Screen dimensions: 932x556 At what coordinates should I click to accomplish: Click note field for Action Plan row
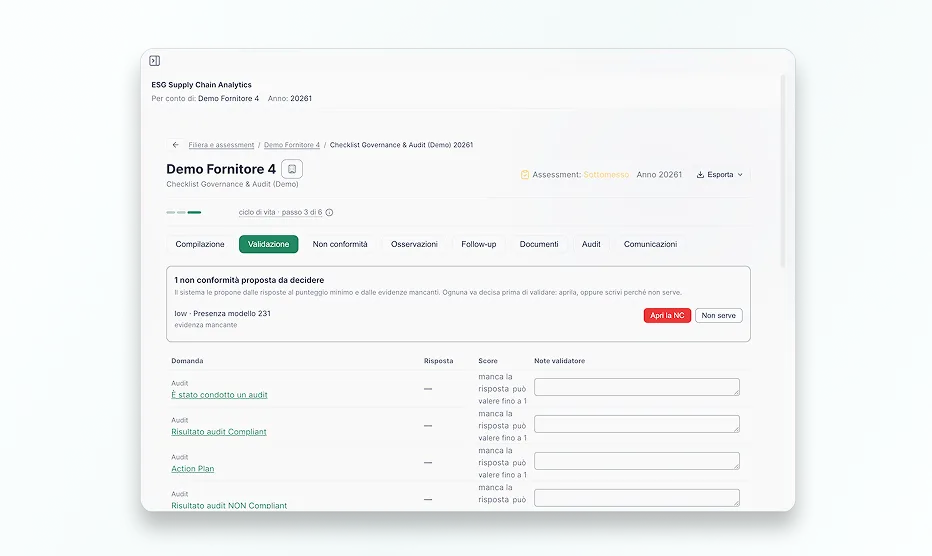637,461
